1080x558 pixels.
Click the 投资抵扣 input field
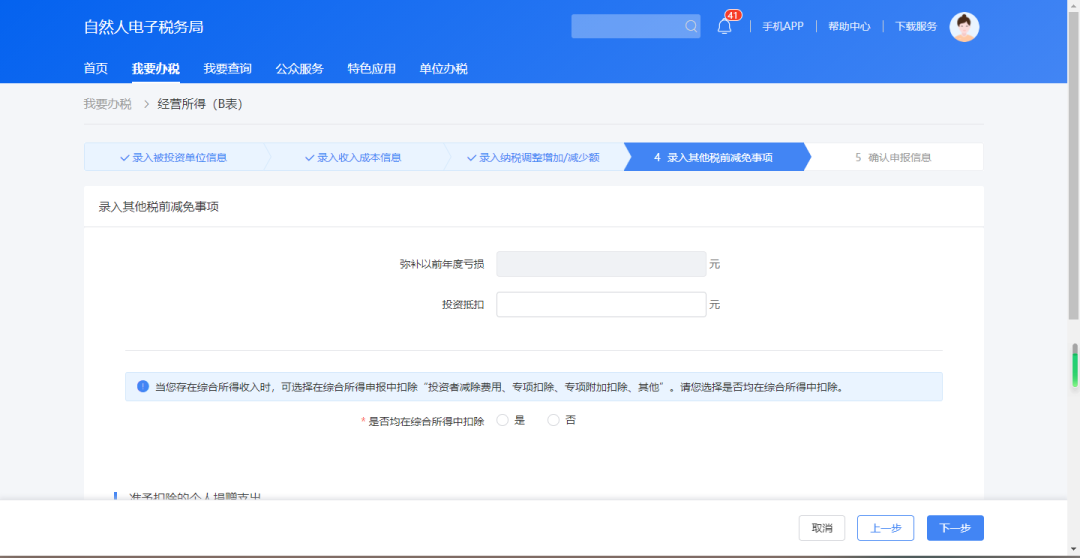(x=601, y=305)
